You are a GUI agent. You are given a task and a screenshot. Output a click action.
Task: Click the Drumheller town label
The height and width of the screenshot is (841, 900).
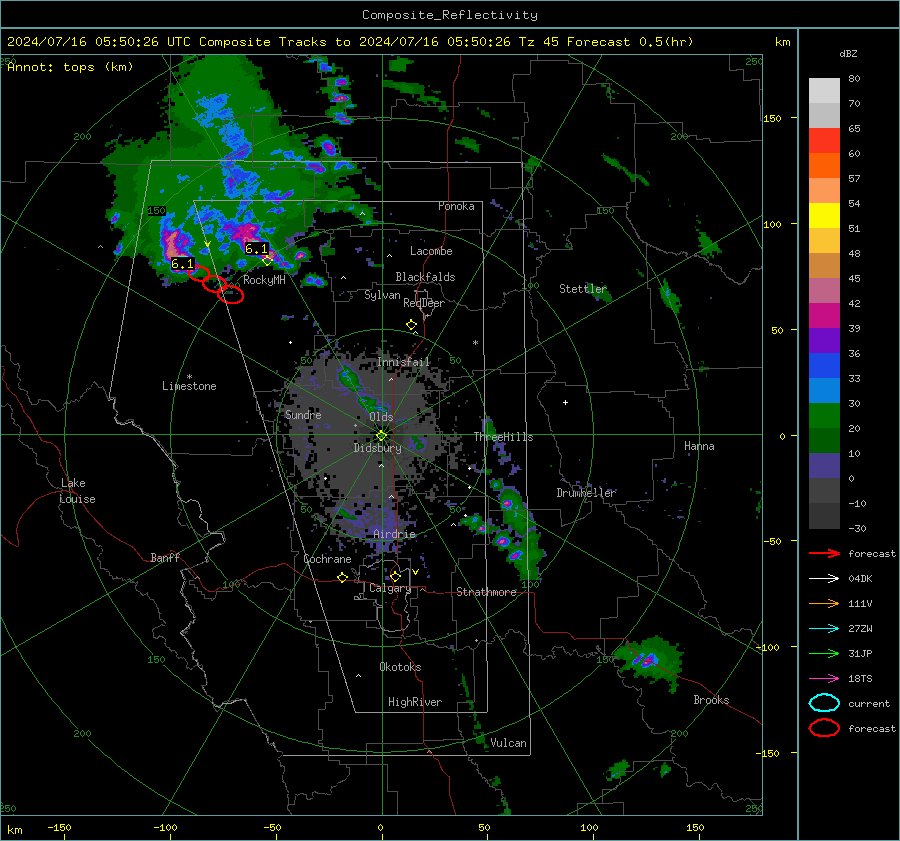click(x=586, y=493)
